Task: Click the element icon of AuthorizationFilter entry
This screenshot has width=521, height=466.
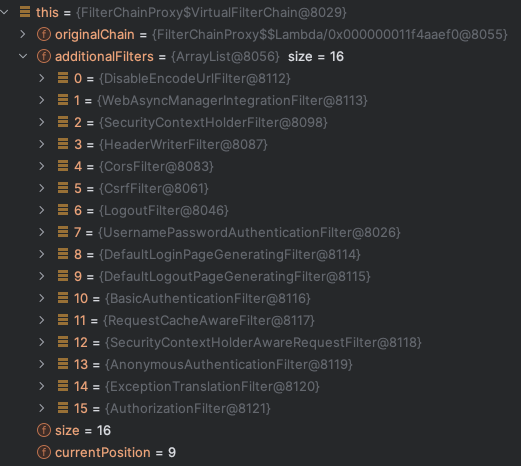Action: pyautogui.click(x=63, y=408)
